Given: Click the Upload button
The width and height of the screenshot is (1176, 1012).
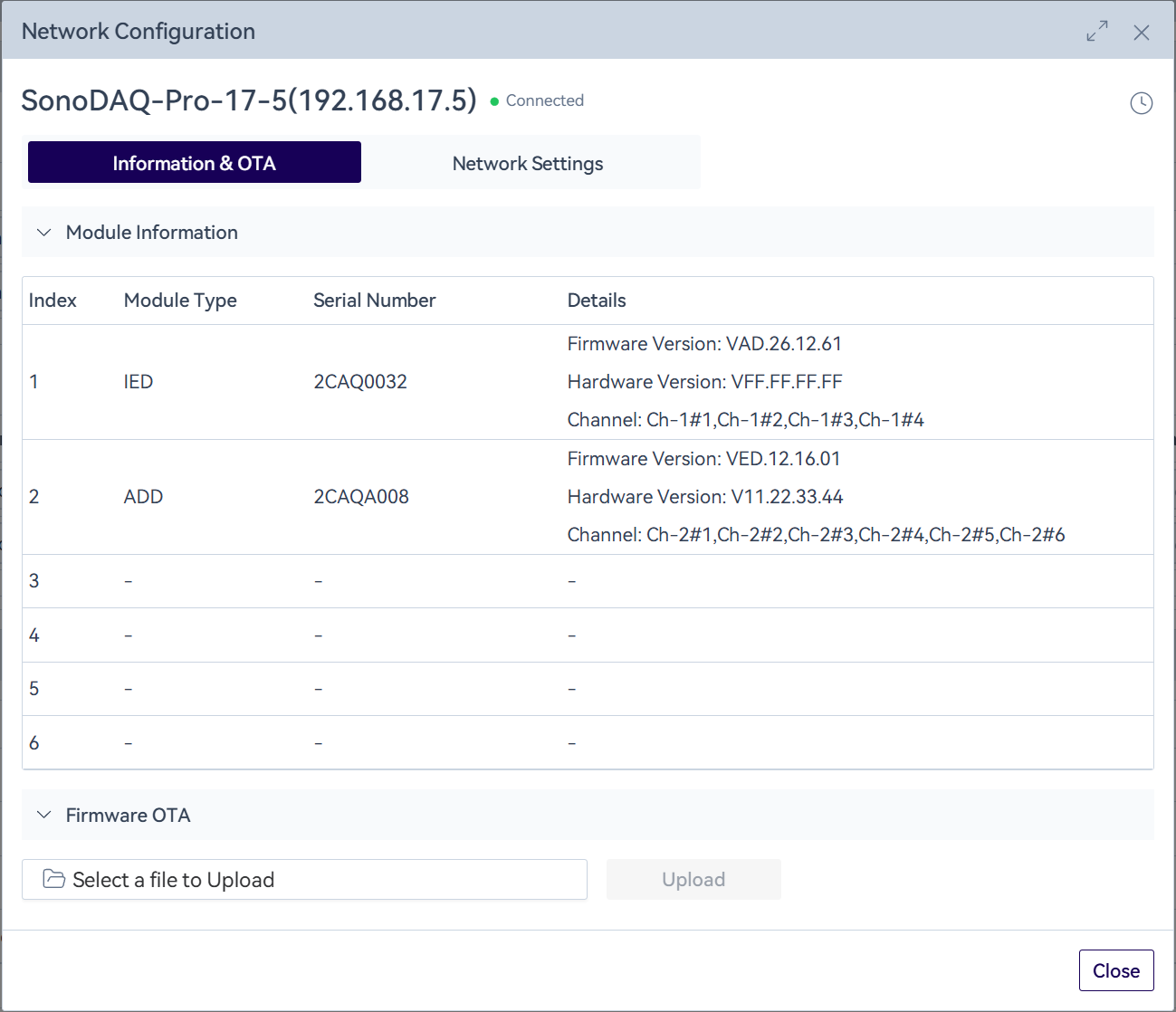Looking at the screenshot, I should [x=693, y=880].
